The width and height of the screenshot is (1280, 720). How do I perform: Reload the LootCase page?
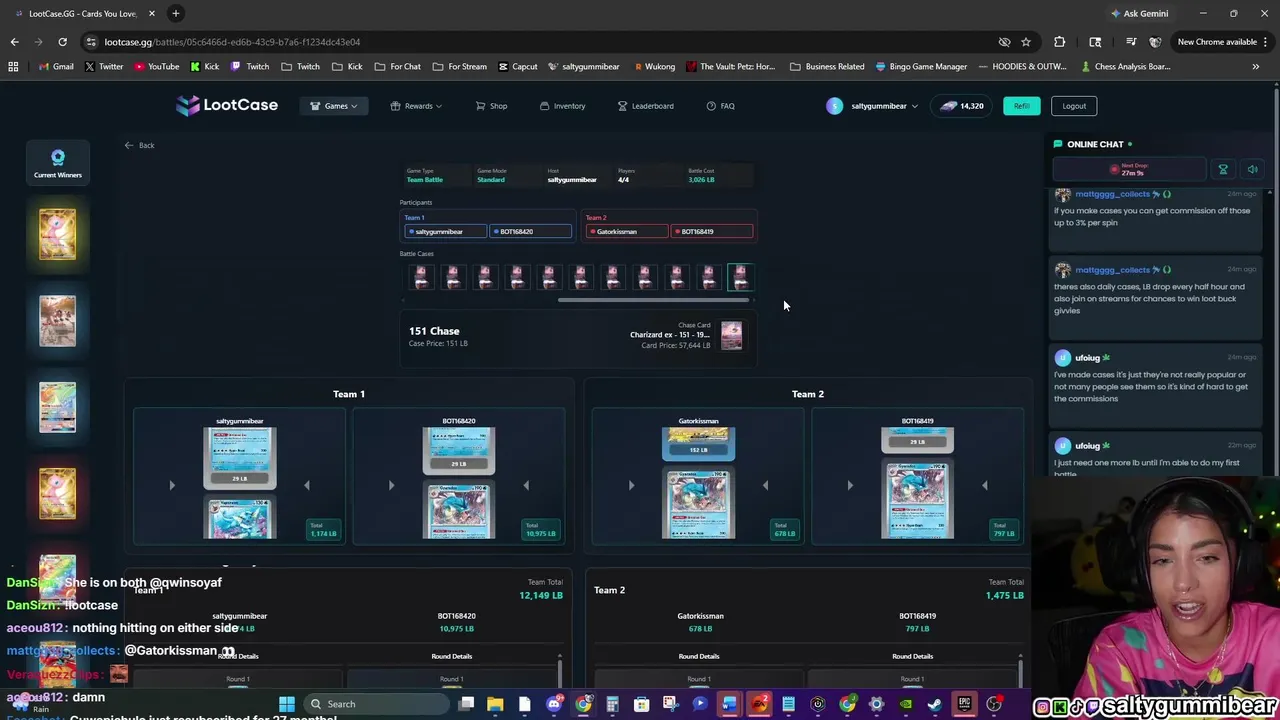point(62,42)
